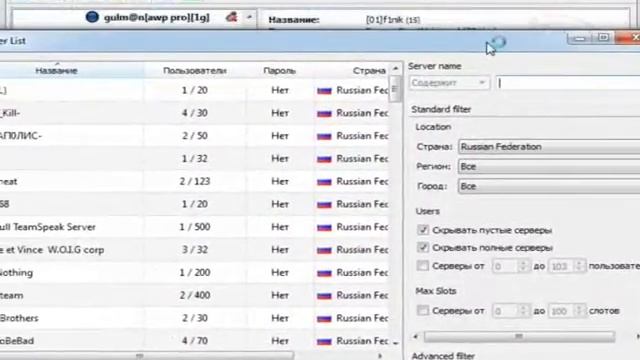Click Russian flag icon in 2 / 123 row
Viewport: 640px width, 360px height.
(324, 182)
